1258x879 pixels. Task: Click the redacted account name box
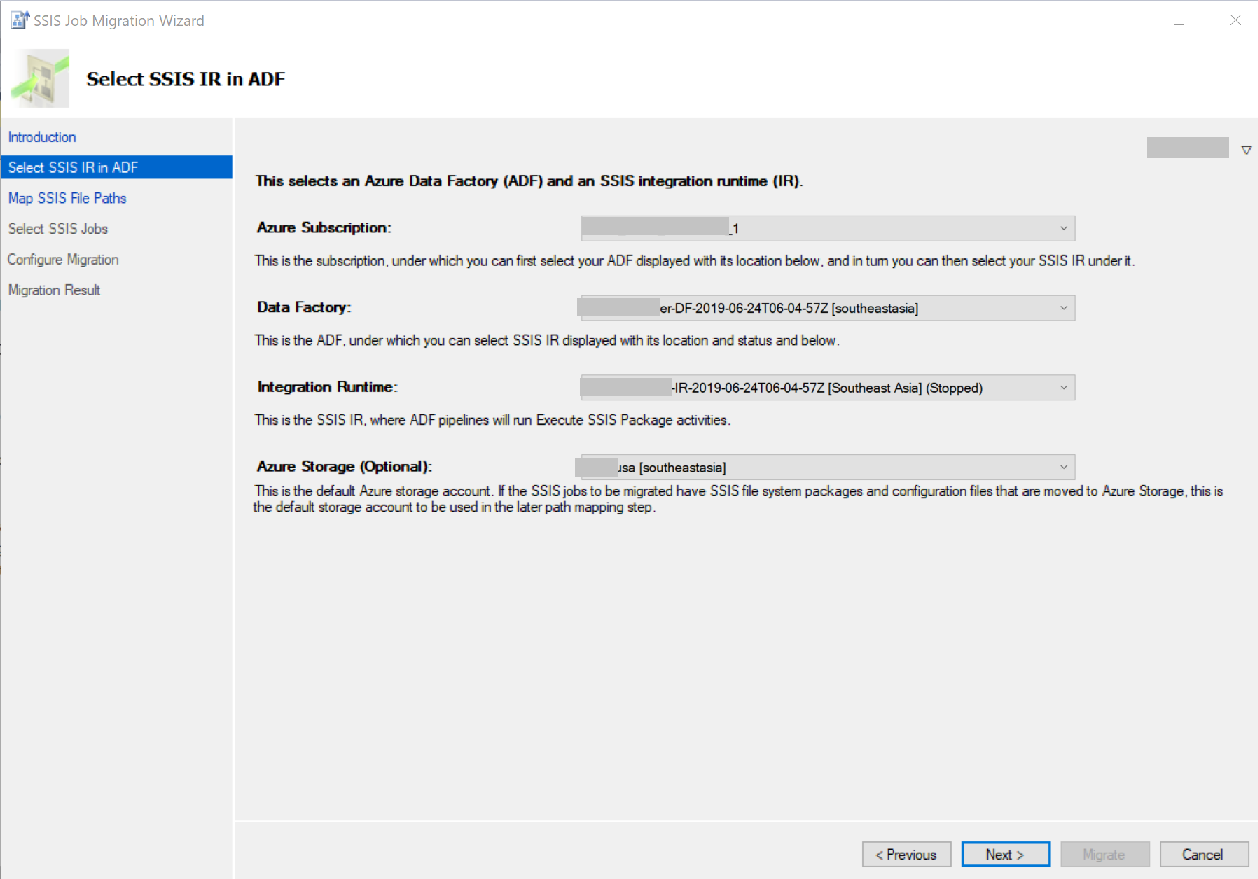click(1187, 148)
